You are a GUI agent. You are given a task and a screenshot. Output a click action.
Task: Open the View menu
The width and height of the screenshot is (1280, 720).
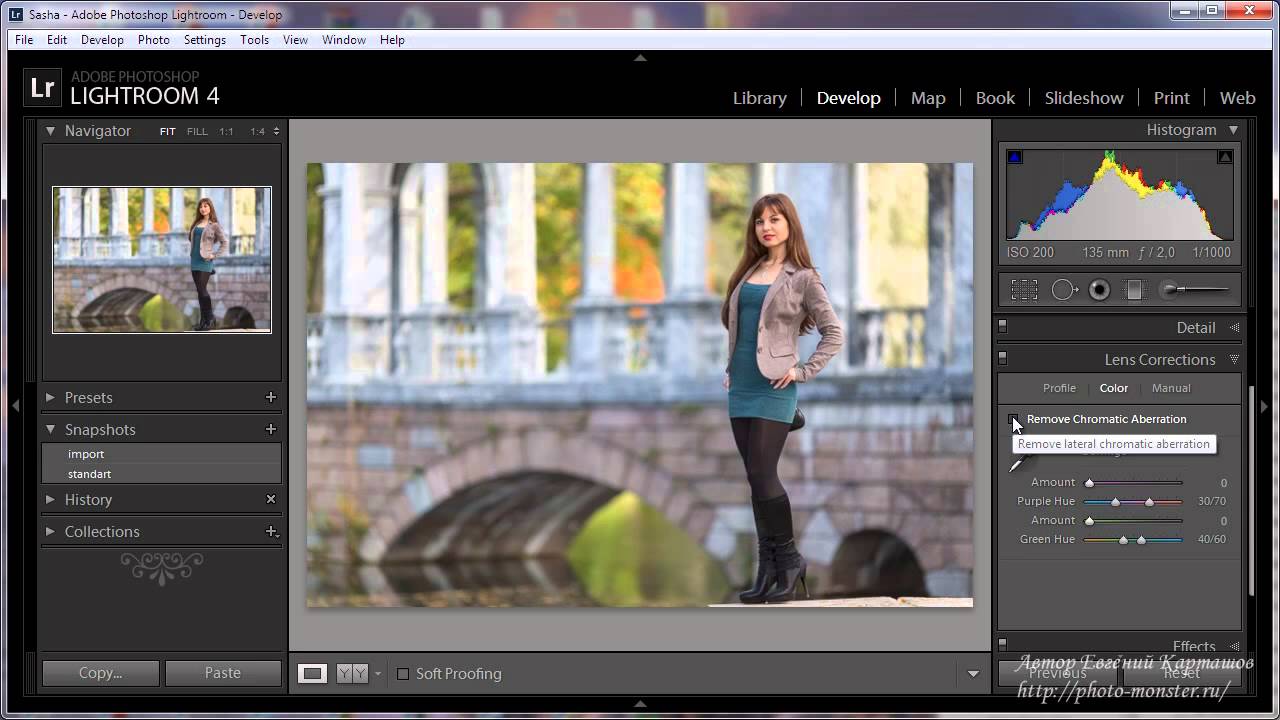(x=295, y=40)
